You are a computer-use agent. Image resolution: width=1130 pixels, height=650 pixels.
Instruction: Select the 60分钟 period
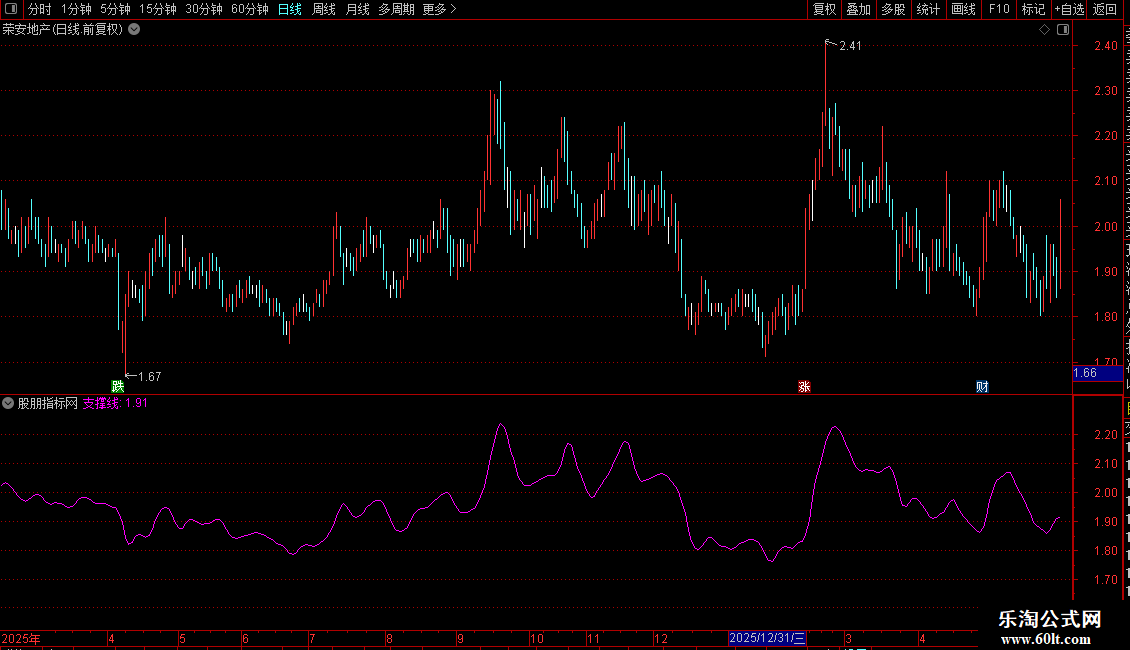(x=250, y=9)
